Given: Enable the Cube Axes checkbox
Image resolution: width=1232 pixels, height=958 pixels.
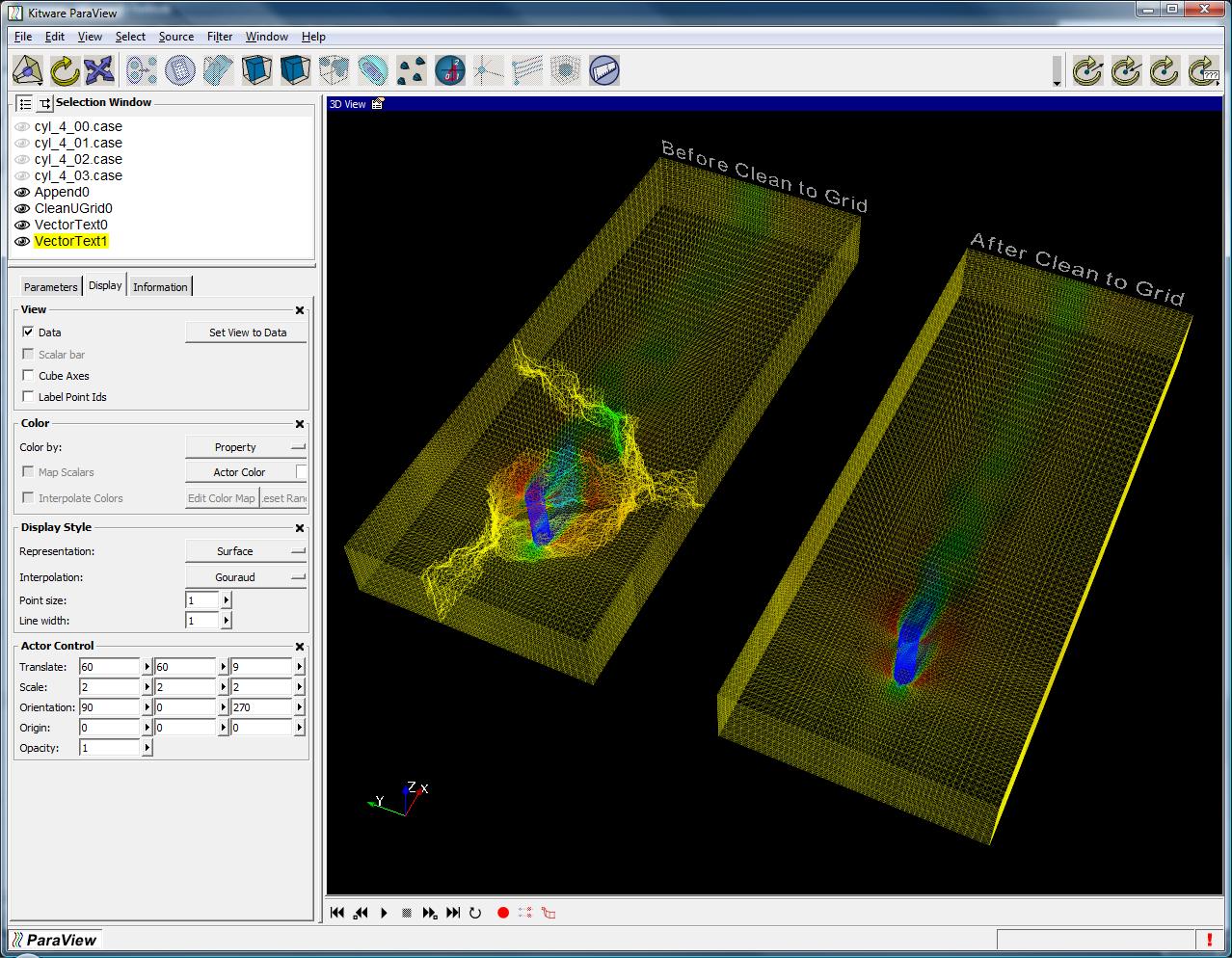Looking at the screenshot, I should click(28, 375).
